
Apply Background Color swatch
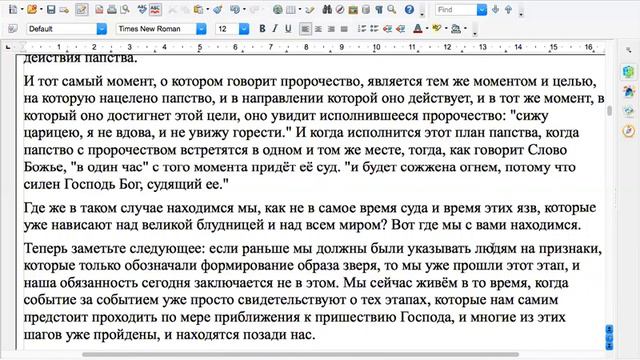456,29
